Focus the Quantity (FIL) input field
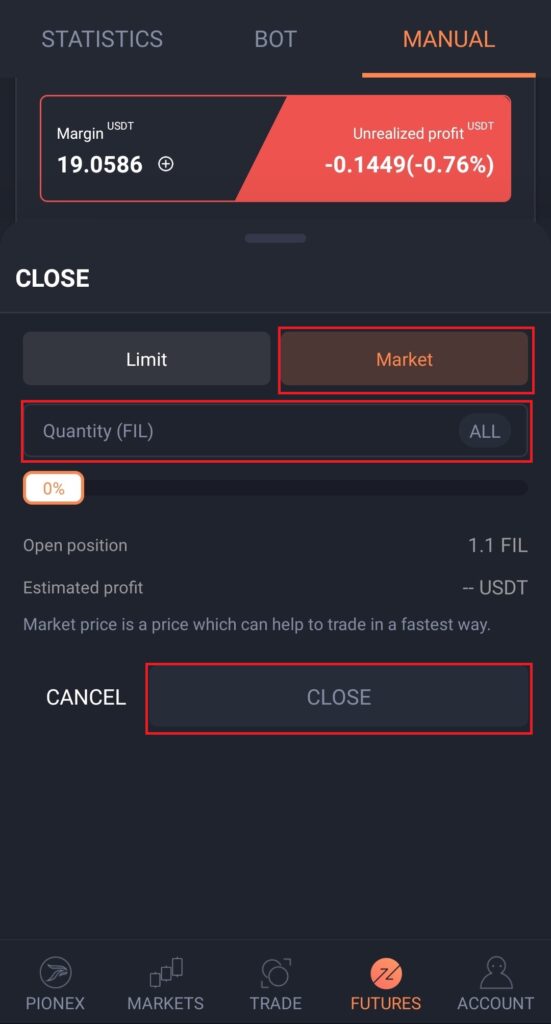551x1024 pixels. pyautogui.click(x=275, y=431)
